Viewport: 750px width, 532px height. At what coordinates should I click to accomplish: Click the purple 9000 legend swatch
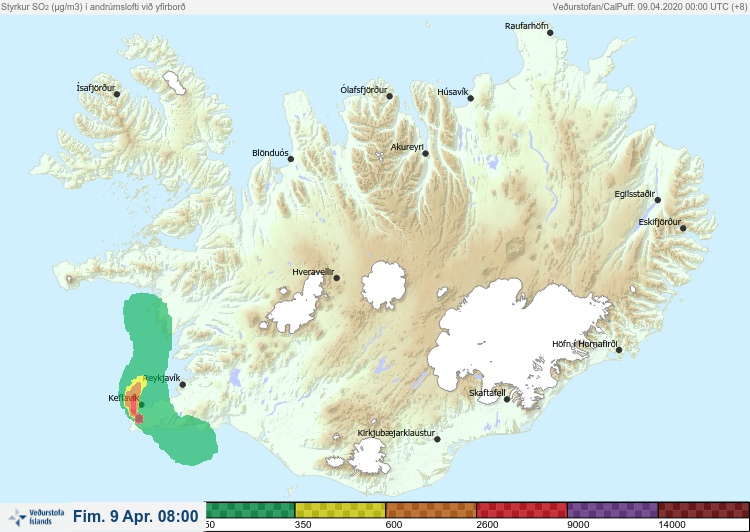pyautogui.click(x=613, y=510)
